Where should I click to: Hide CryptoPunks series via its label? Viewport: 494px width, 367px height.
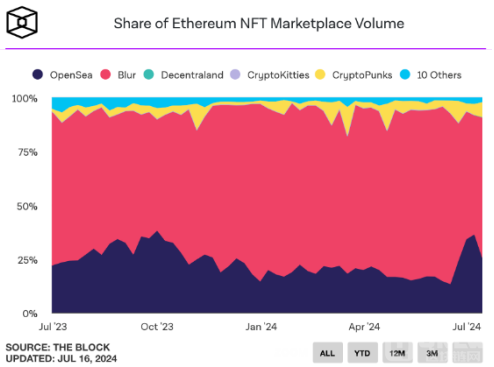pos(362,75)
